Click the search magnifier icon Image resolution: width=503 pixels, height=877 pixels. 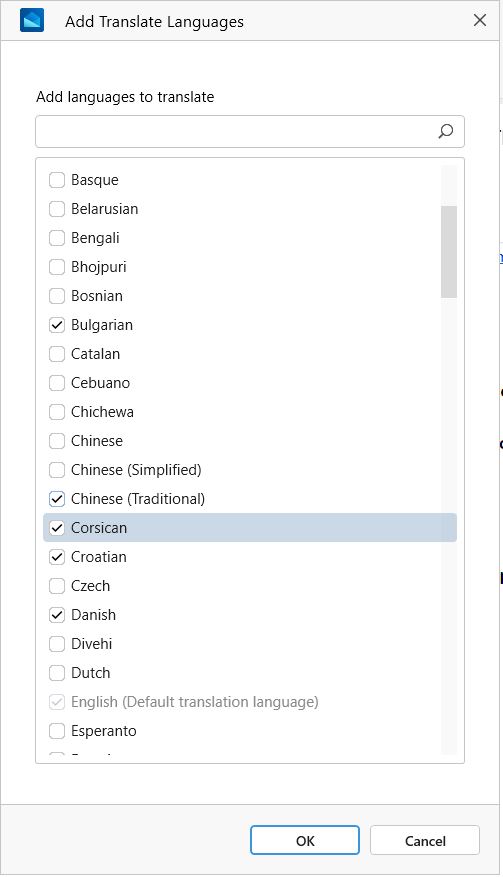445,131
